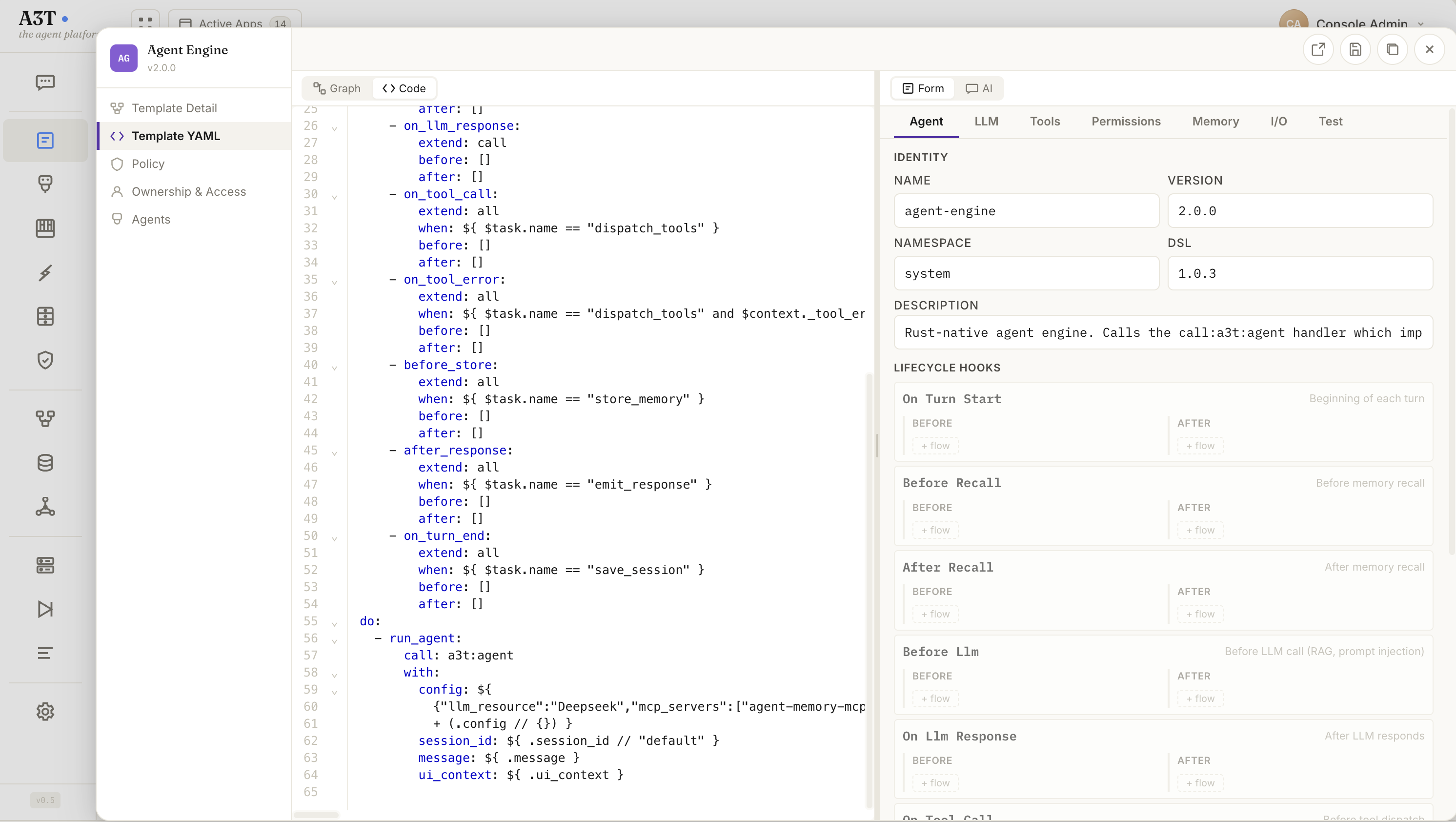Add before flow to Before Recall

[x=935, y=530]
